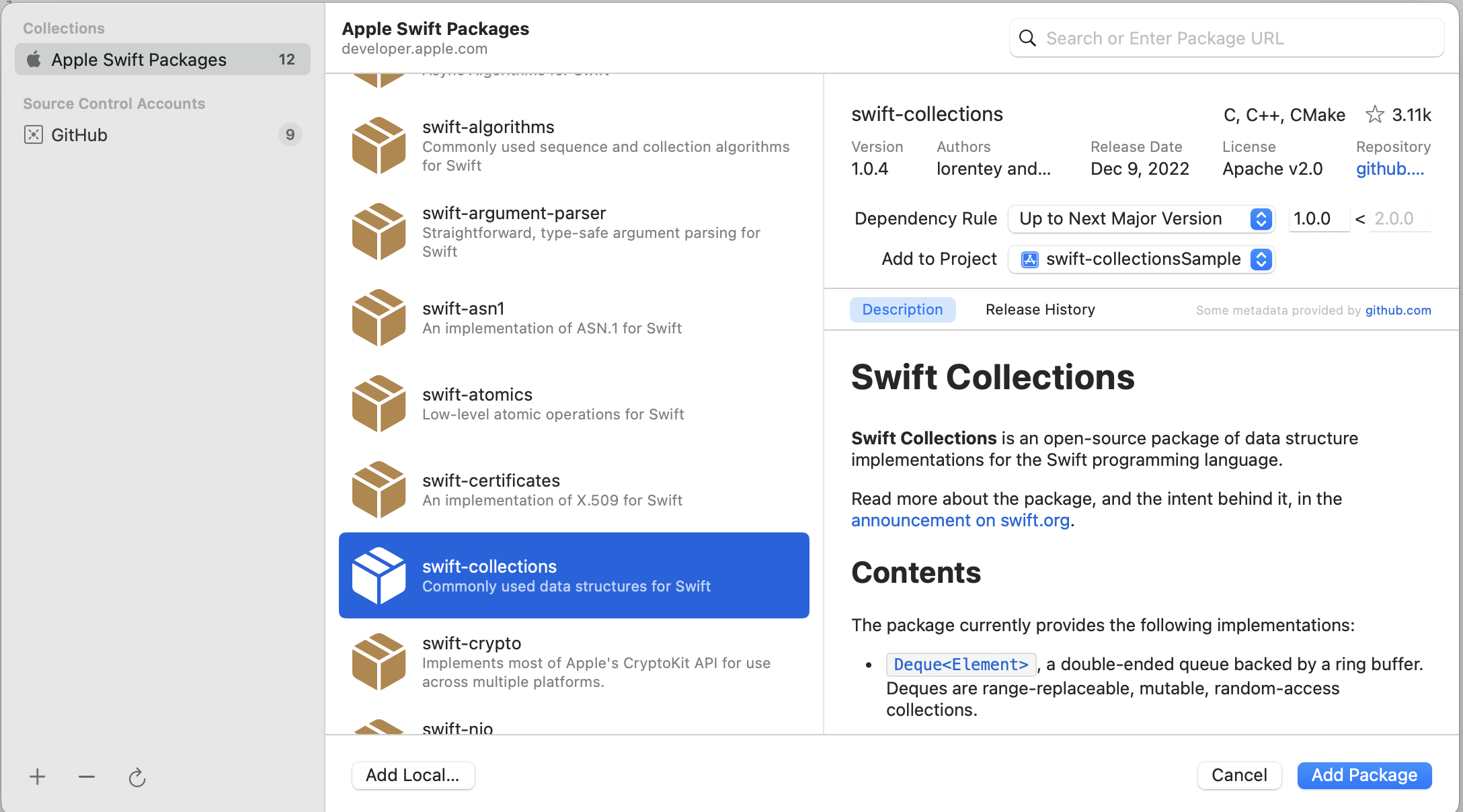Click the refresh collections icon
1463x812 pixels.
137,777
